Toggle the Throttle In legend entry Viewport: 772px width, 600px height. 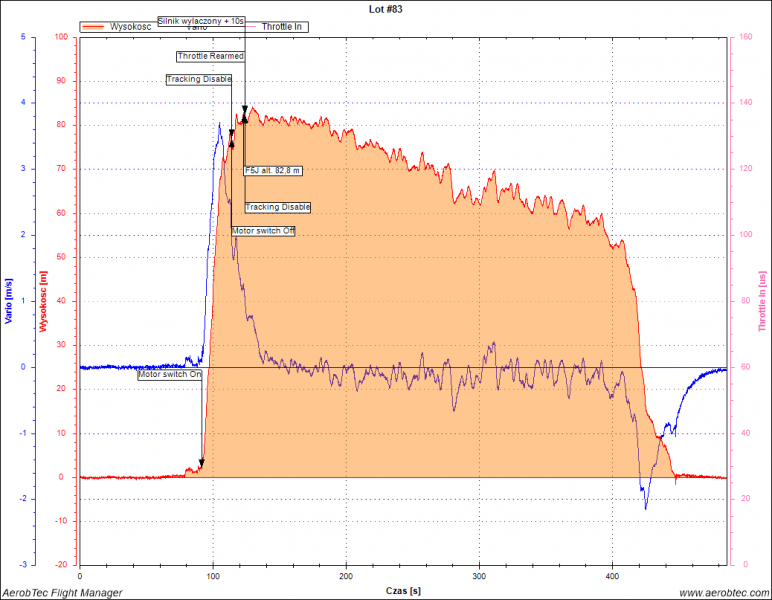pyautogui.click(x=283, y=26)
